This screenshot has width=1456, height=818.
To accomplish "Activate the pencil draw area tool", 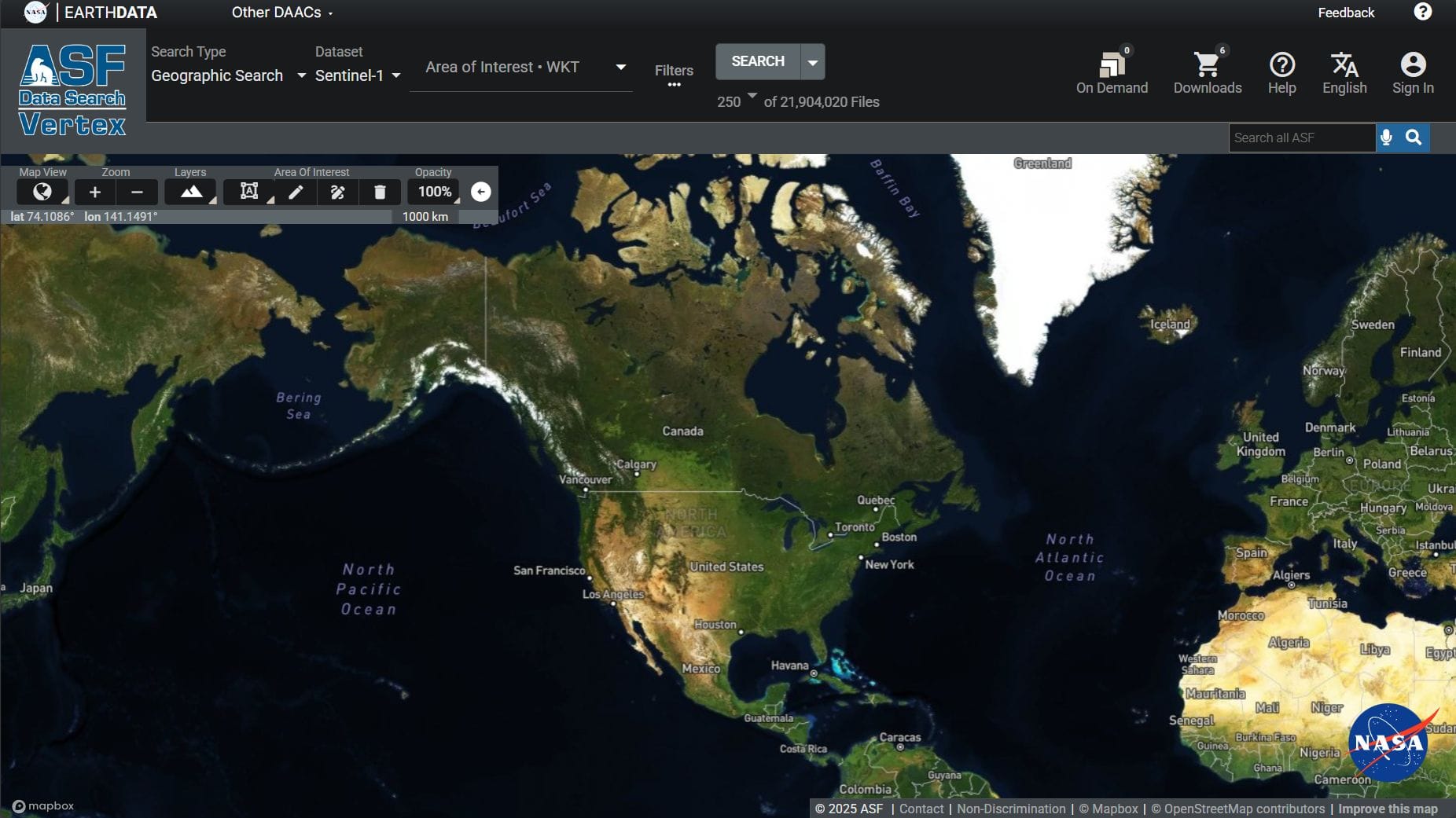I will (296, 192).
